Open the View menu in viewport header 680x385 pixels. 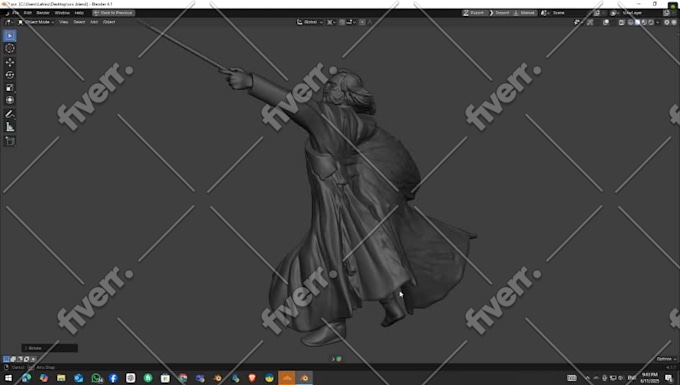point(63,22)
